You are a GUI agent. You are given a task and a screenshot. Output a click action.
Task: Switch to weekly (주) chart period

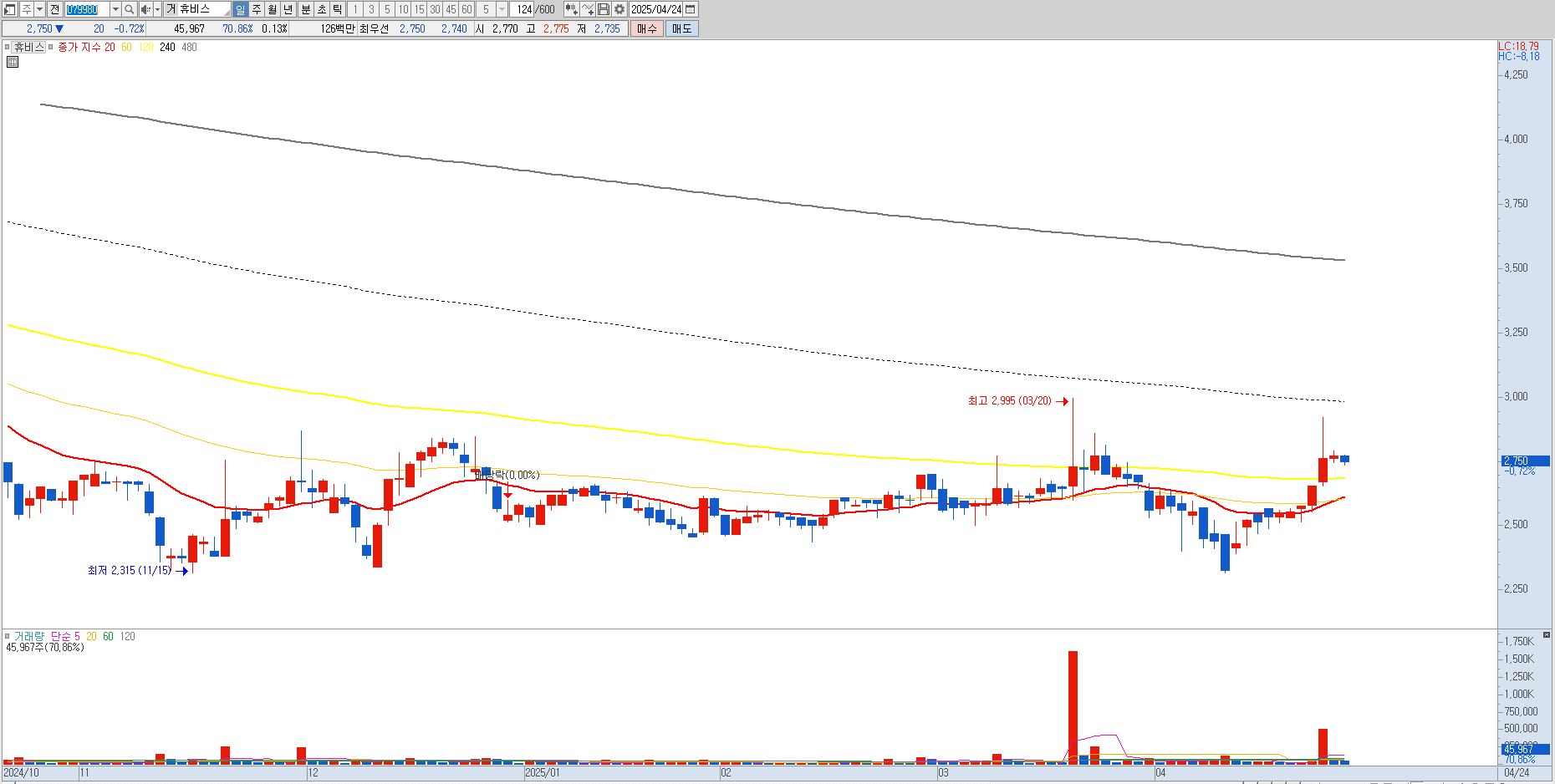[x=257, y=9]
